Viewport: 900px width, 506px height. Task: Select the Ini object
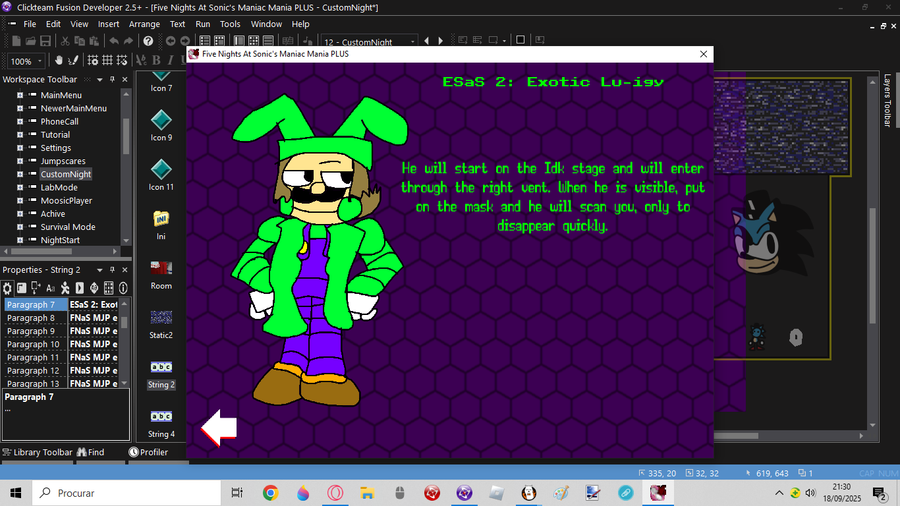[x=161, y=225]
